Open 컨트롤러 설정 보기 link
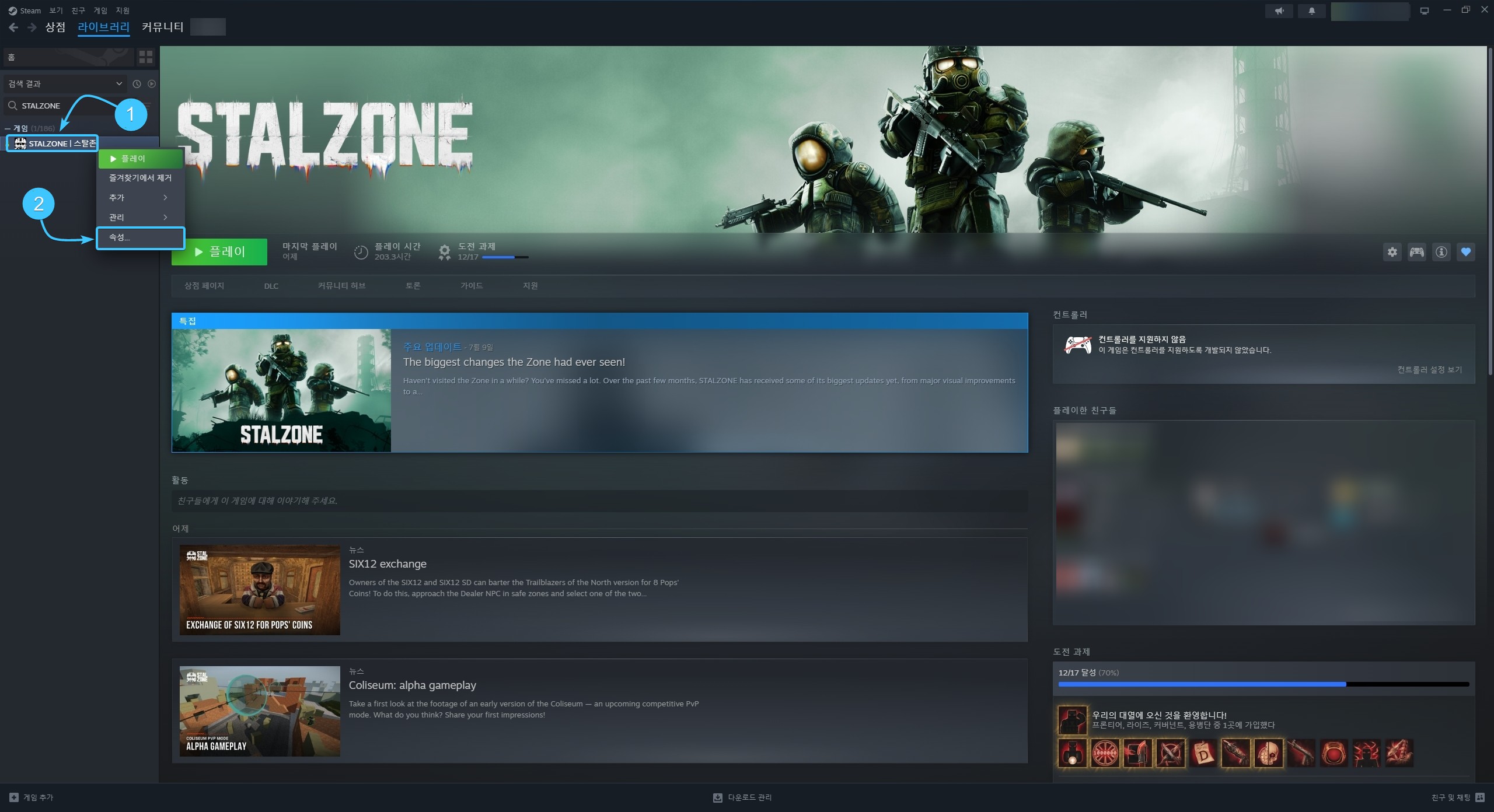The image size is (1494, 812). coord(1430,370)
